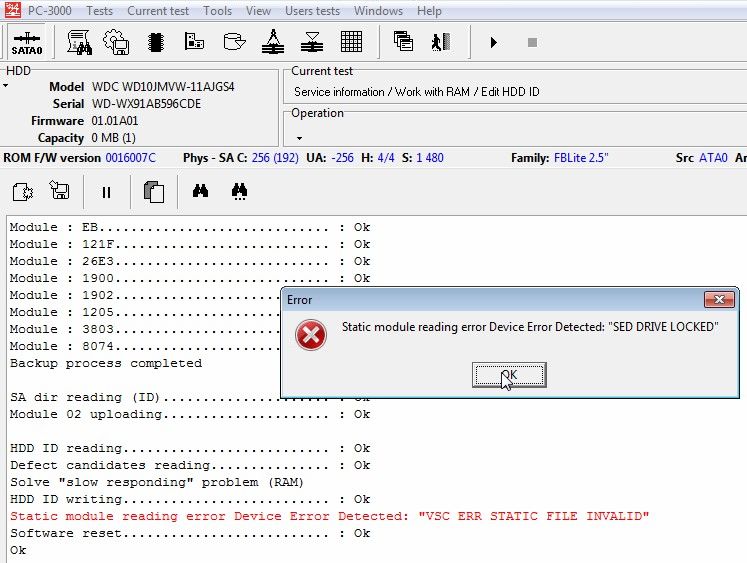Click the red VSC ERR STATIC FILE INVALID line
Screen dimensions: 747x563
329,516
